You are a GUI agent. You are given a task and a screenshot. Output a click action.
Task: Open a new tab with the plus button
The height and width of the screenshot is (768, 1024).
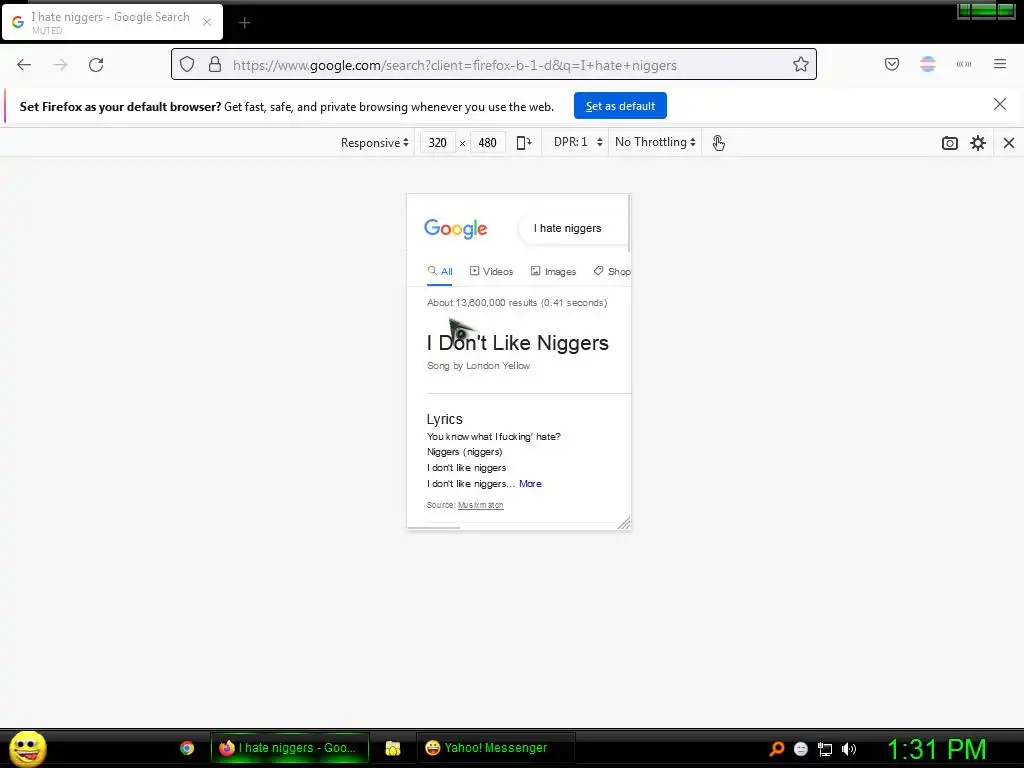tap(244, 23)
